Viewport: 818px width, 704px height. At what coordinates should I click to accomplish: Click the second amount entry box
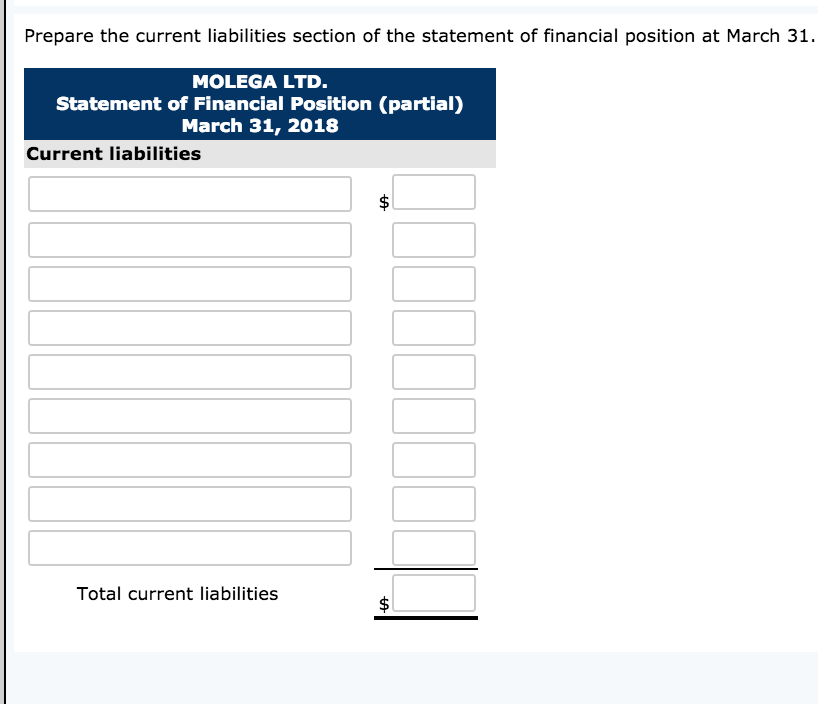tap(434, 239)
